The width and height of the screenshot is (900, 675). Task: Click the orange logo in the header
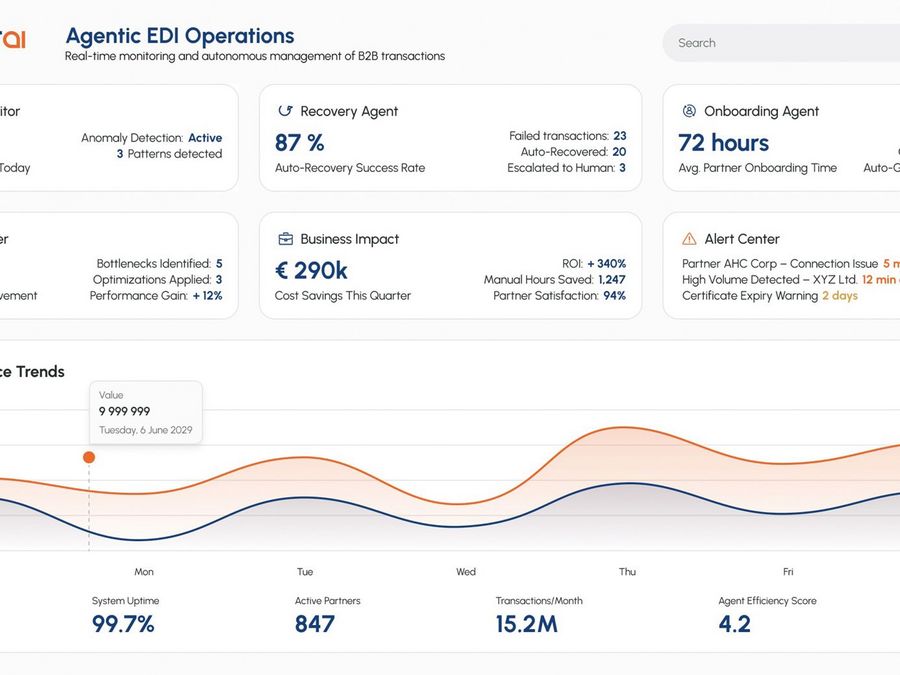point(12,39)
